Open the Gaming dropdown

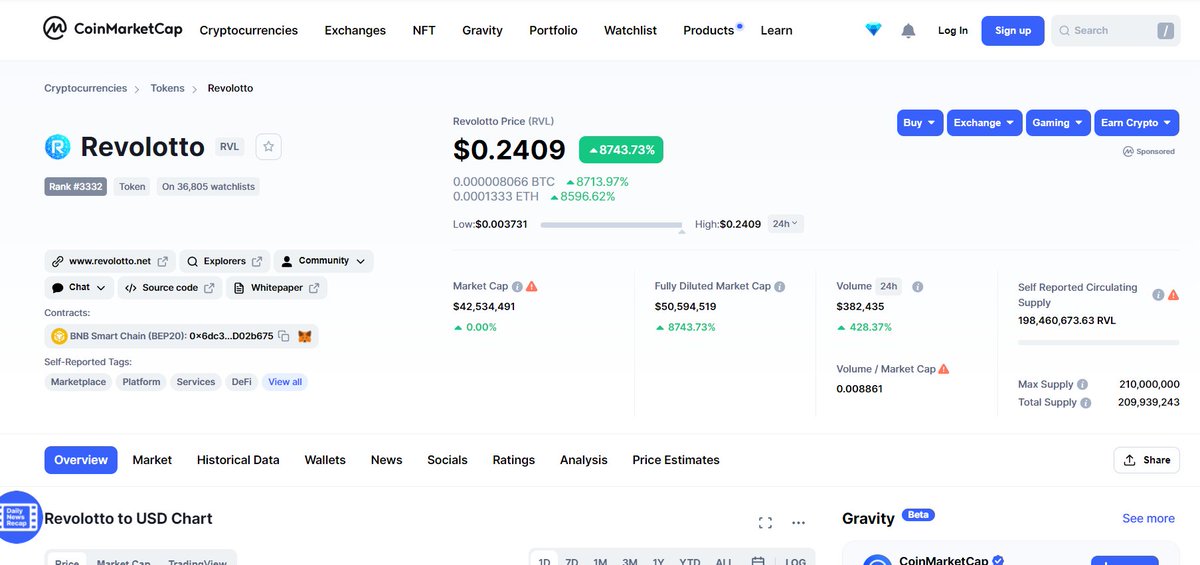click(x=1058, y=123)
